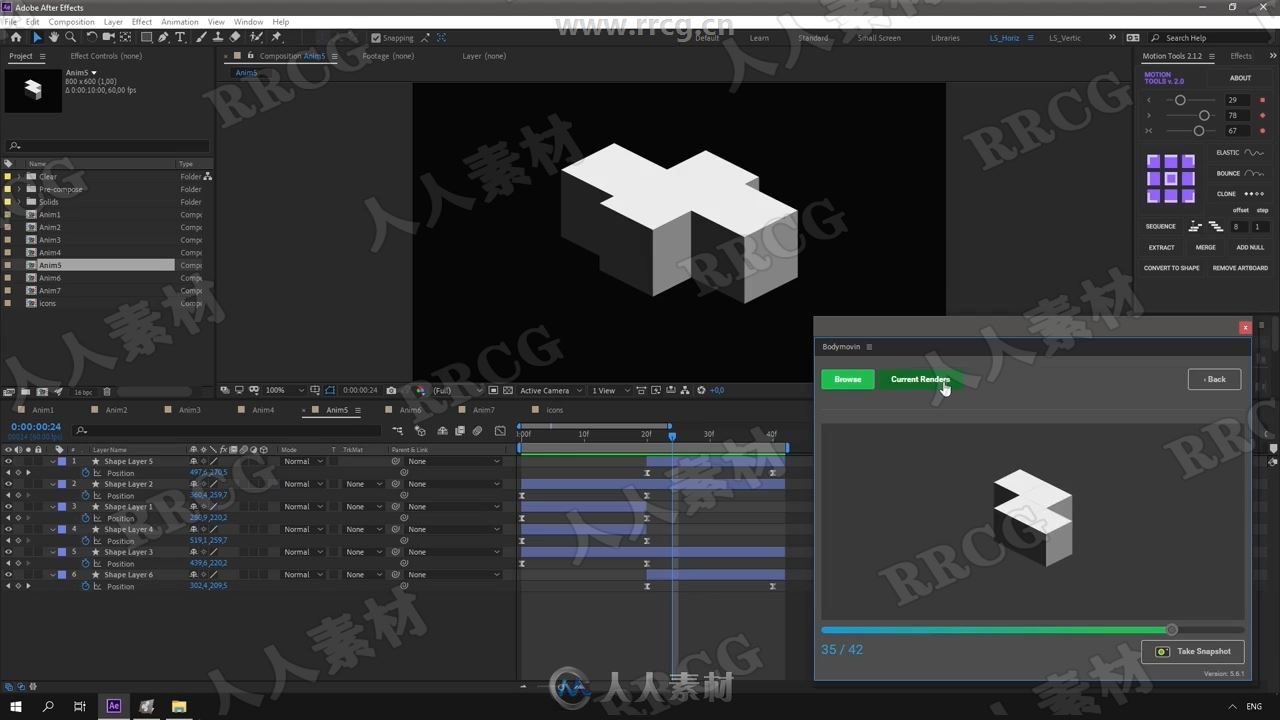Screen dimensions: 1280x720
Task: Select the Eraser tool
Action: (235, 37)
